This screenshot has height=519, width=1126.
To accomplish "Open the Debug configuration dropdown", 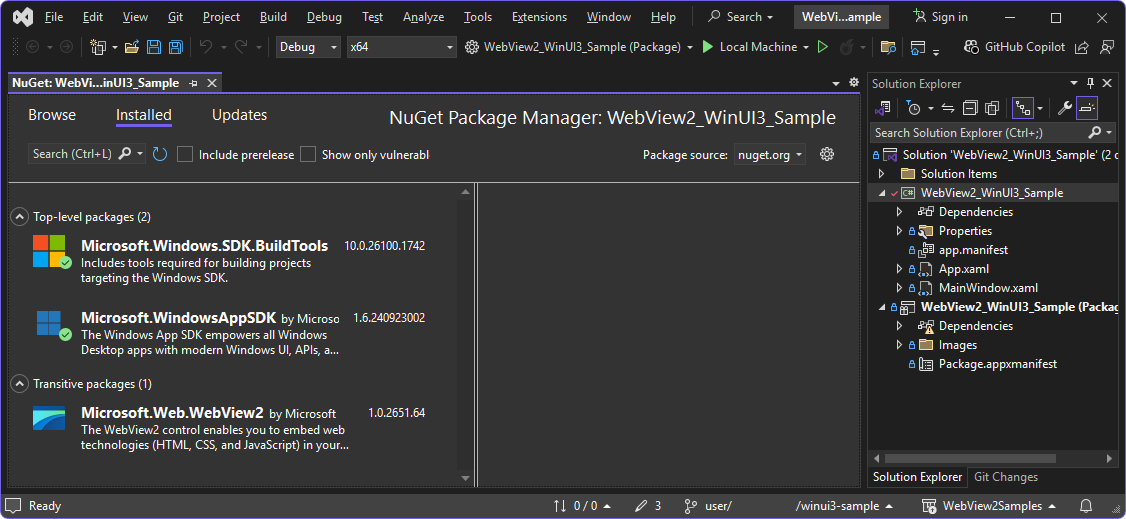I will tap(309, 47).
